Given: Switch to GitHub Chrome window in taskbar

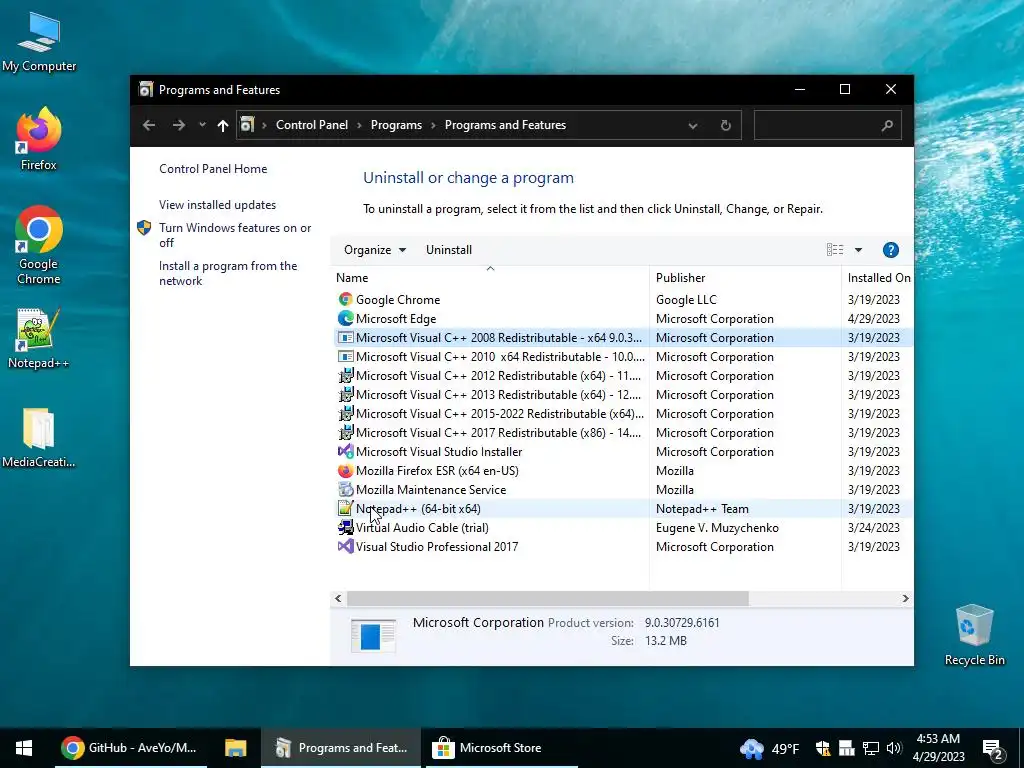Looking at the screenshot, I should coord(131,748).
